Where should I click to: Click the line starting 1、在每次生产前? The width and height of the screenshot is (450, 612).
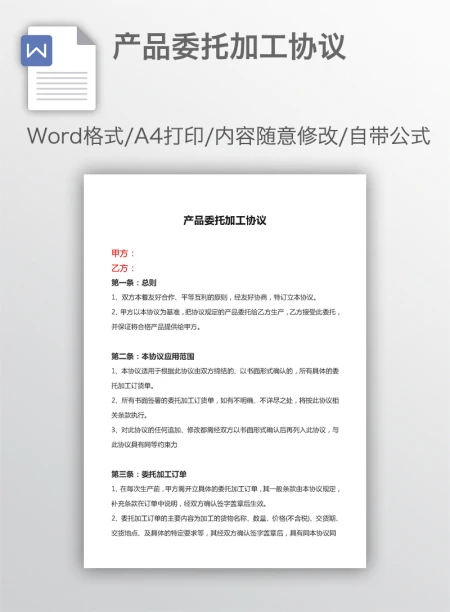pyautogui.click(x=226, y=489)
